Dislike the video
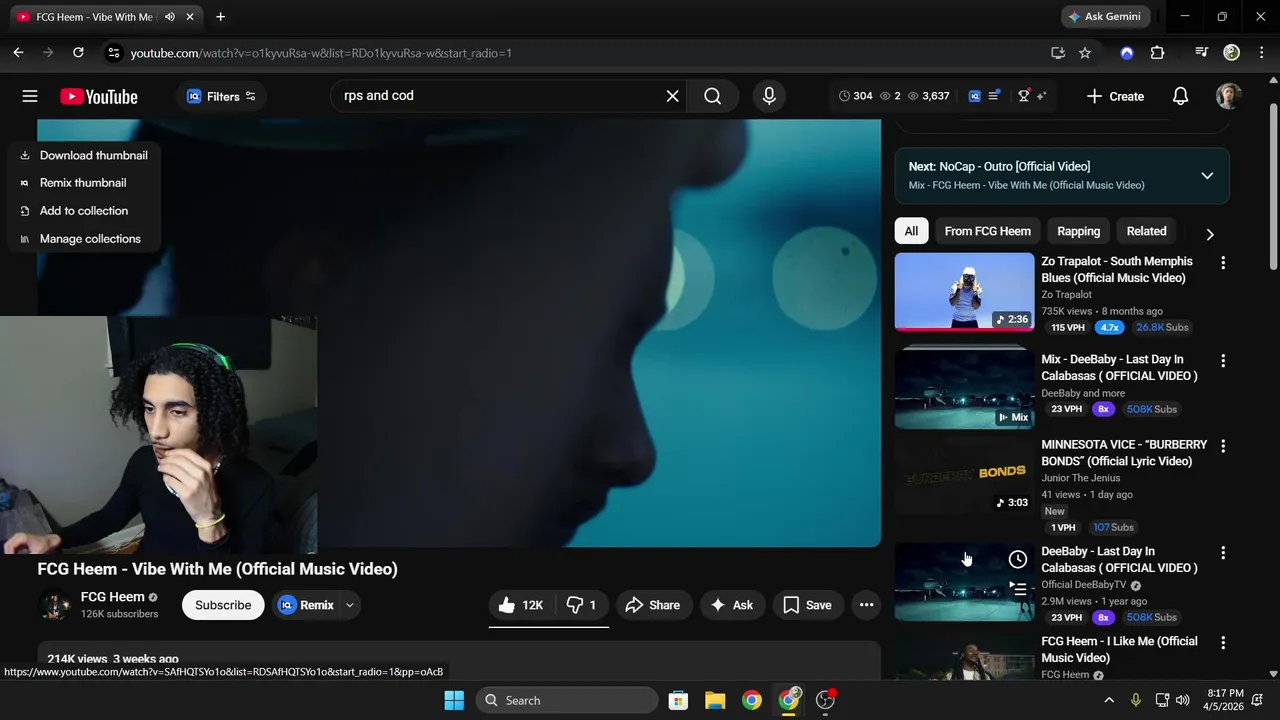This screenshot has width=1280, height=720. click(x=581, y=605)
